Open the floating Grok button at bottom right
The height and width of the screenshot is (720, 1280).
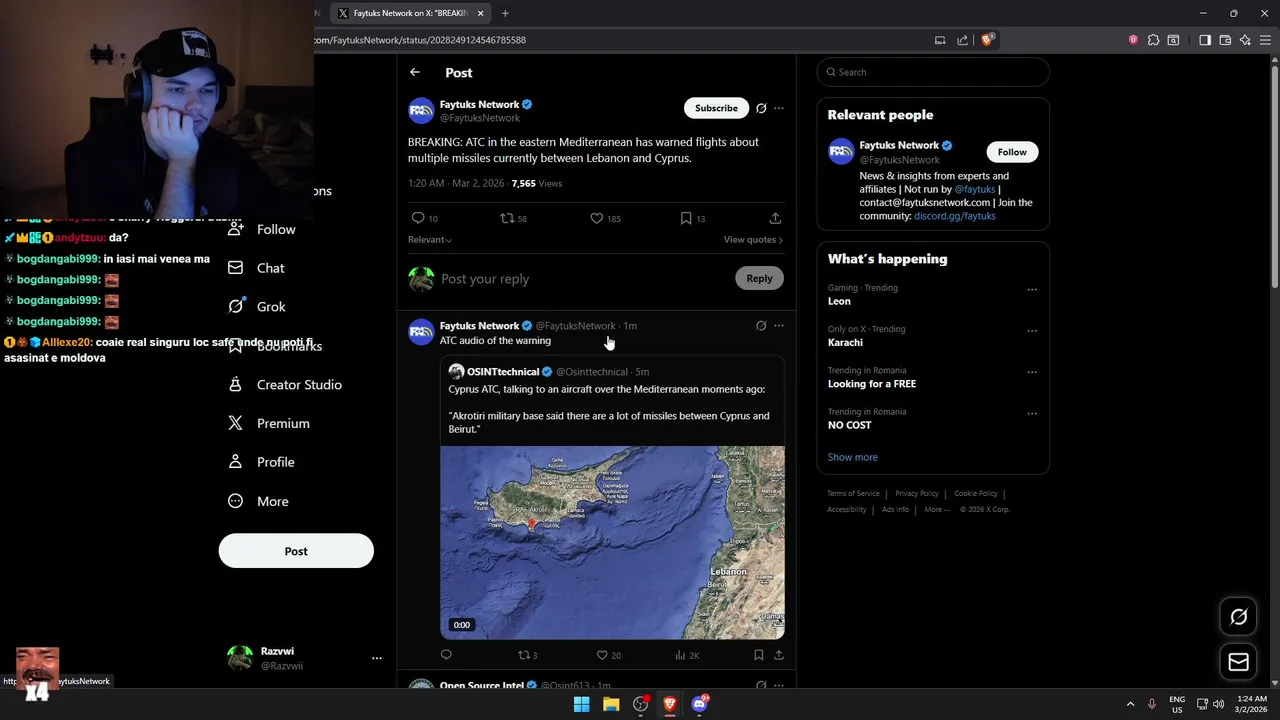click(1238, 617)
